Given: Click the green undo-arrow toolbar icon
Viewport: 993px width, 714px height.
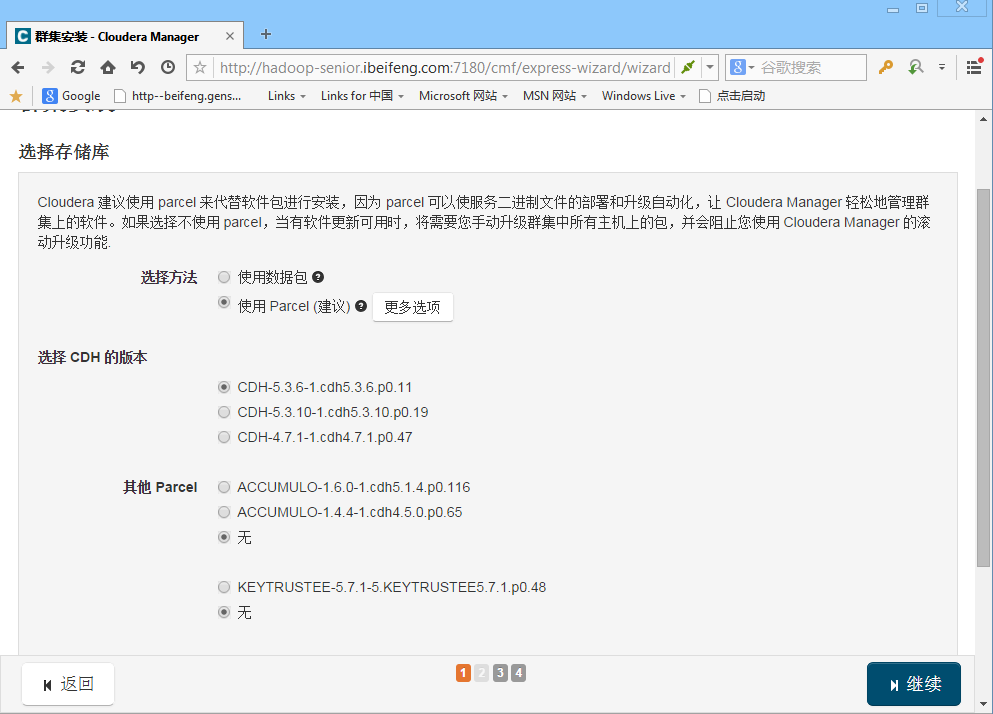Looking at the screenshot, I should tap(915, 67).
